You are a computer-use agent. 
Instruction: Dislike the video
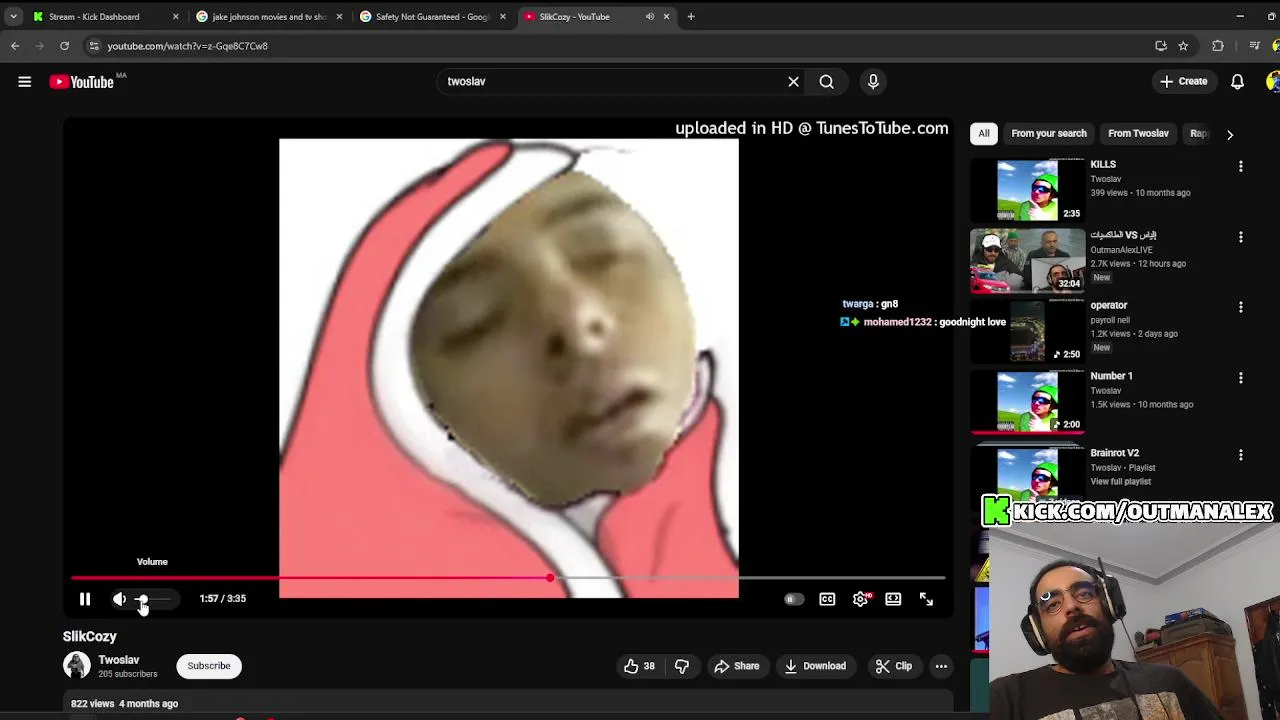[x=682, y=666]
